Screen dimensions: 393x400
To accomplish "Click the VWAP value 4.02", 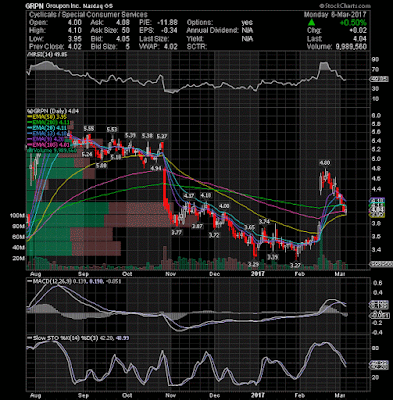I will (171, 47).
